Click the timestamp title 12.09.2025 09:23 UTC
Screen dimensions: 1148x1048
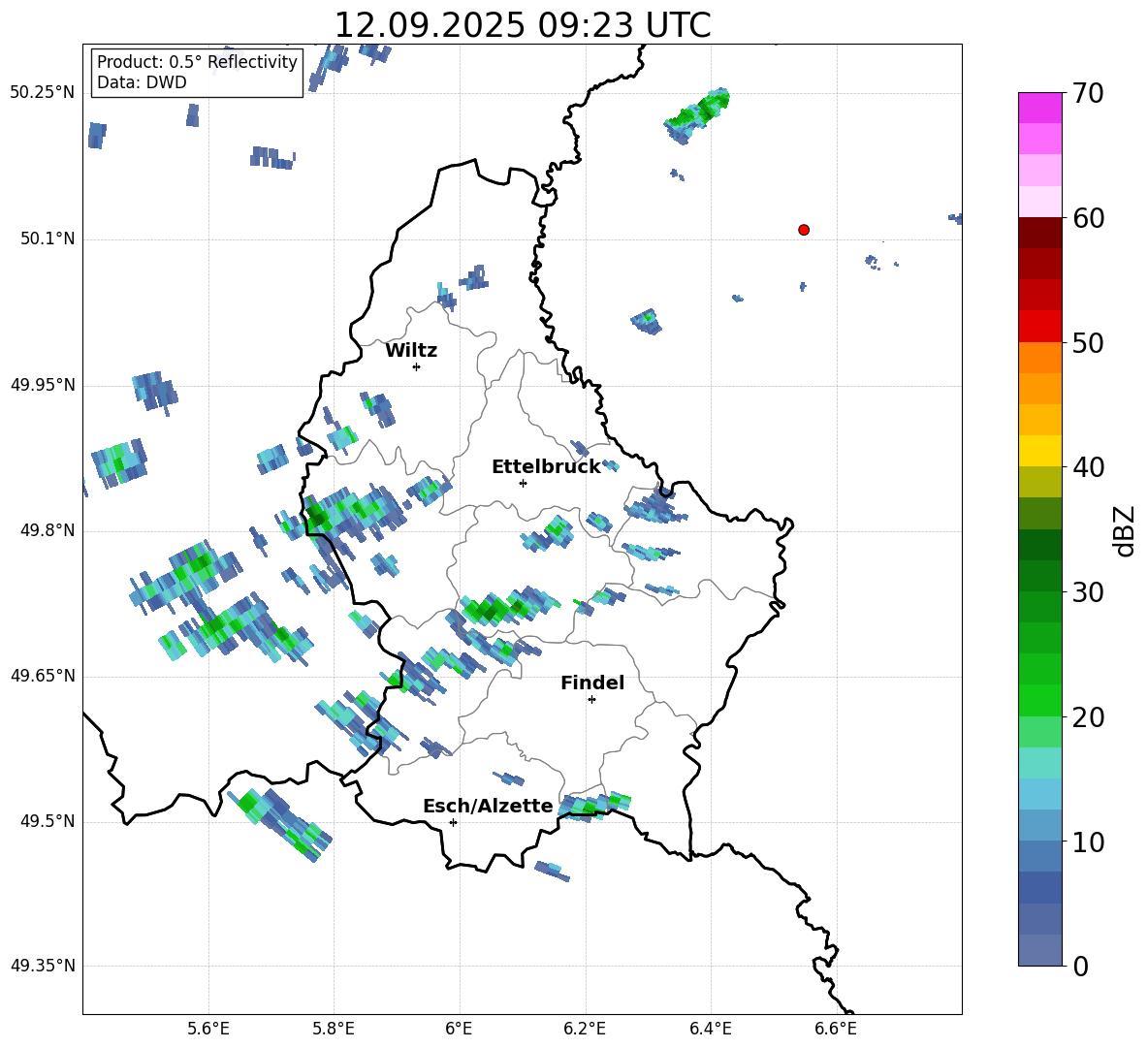tap(522, 25)
